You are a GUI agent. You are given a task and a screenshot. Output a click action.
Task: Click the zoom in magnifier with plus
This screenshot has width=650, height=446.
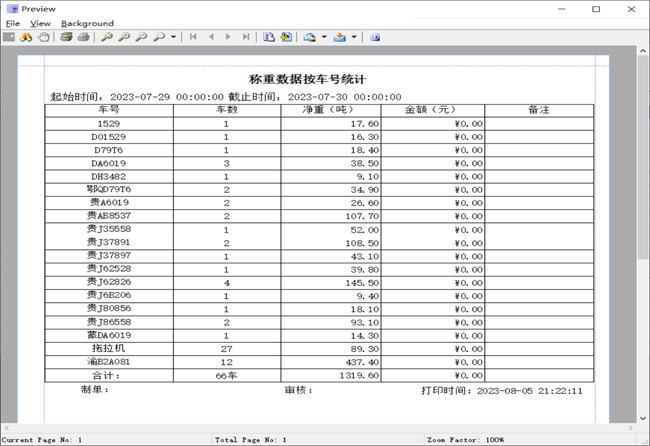click(124, 37)
